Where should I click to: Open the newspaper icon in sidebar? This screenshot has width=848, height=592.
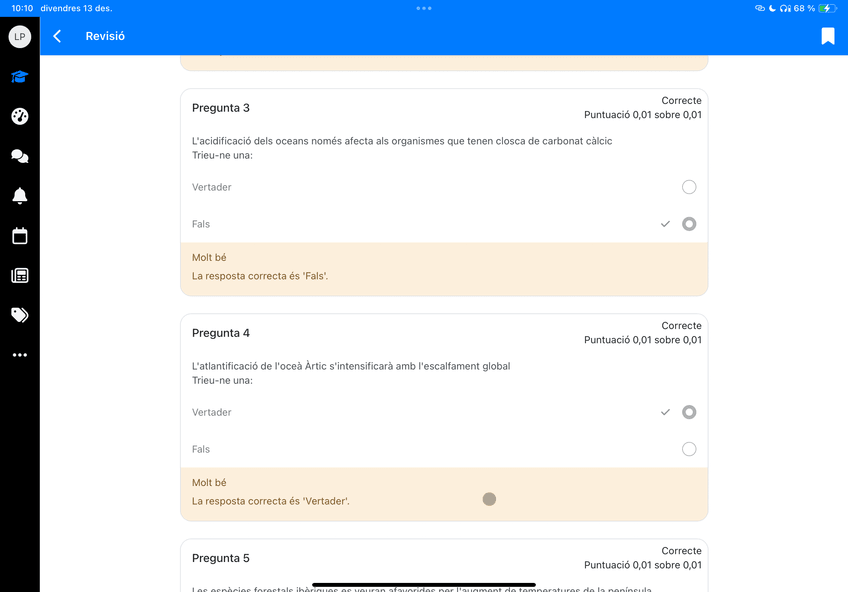(19, 276)
